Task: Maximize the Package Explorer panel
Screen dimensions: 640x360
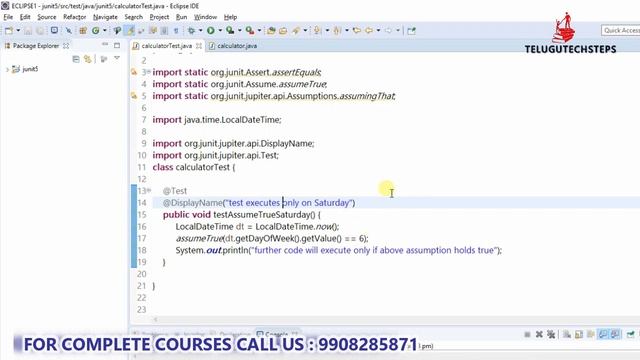Action: 117,45
